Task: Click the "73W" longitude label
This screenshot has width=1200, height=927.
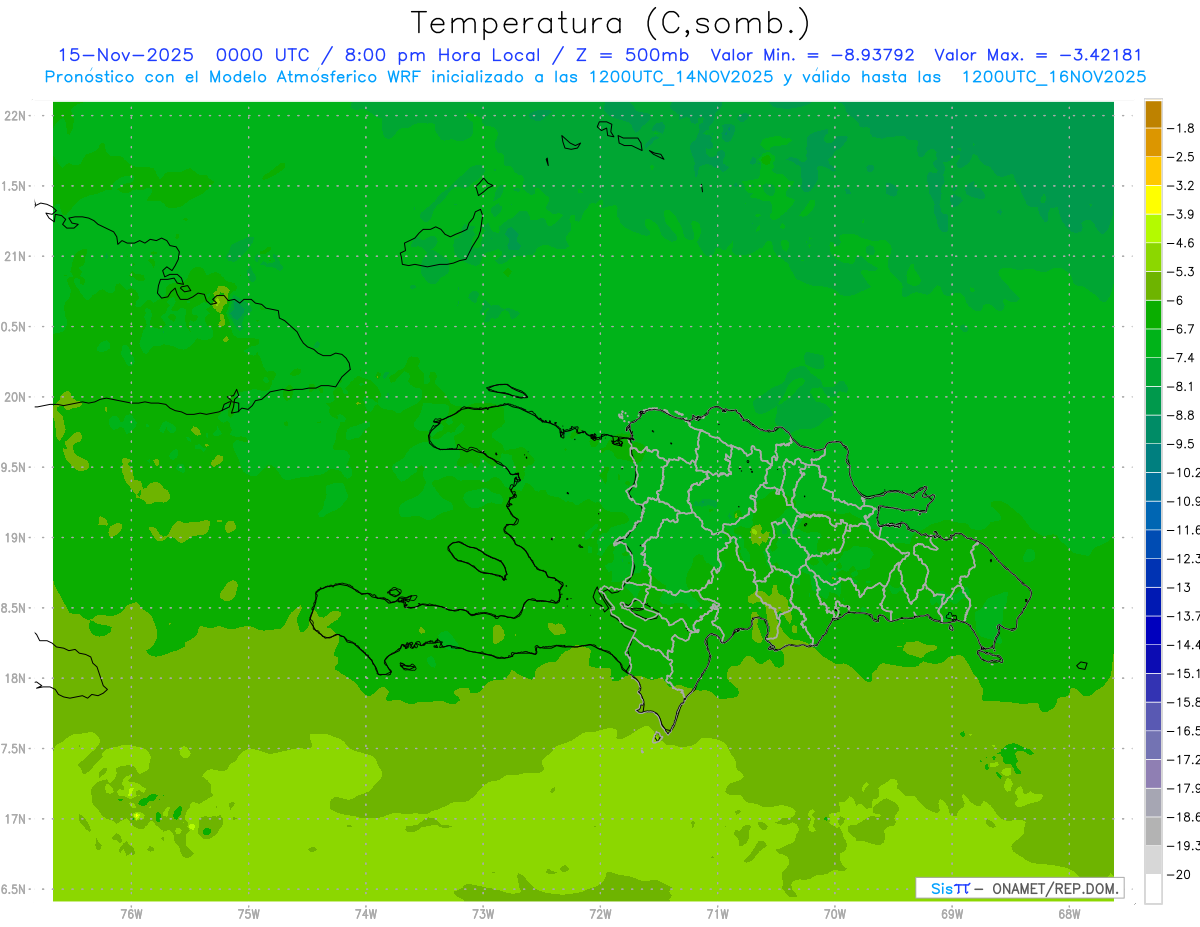Action: 483,914
